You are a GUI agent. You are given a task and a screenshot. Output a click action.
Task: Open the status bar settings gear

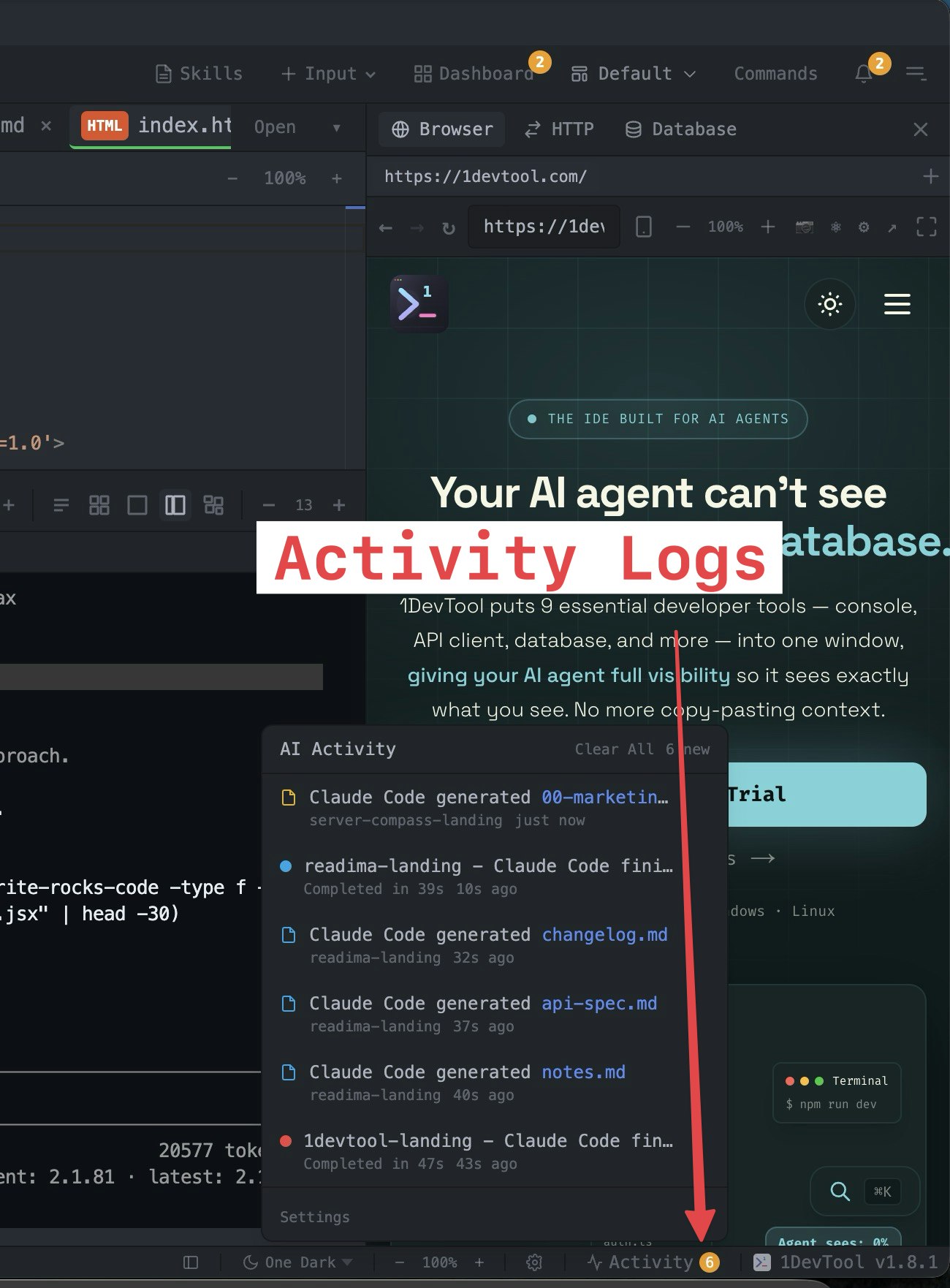[534, 1262]
